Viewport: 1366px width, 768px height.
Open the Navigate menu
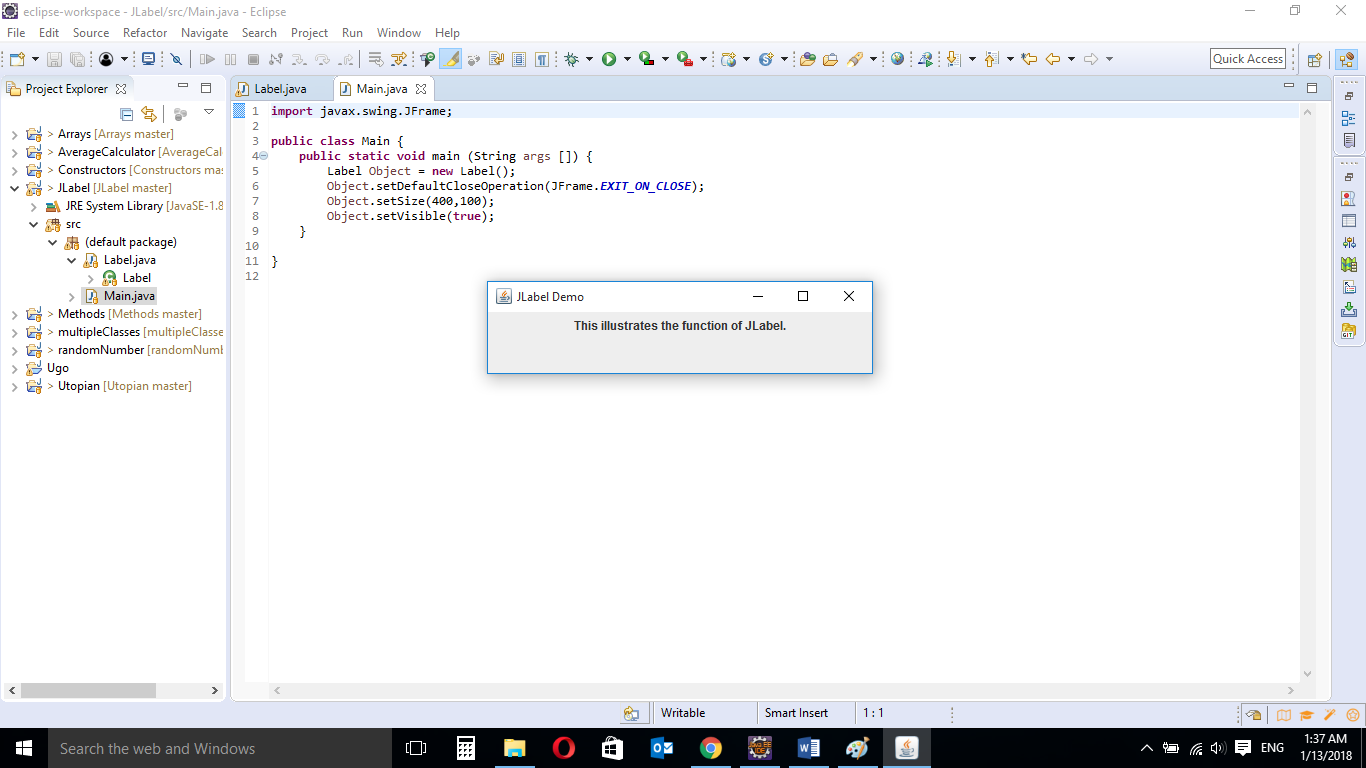point(205,33)
